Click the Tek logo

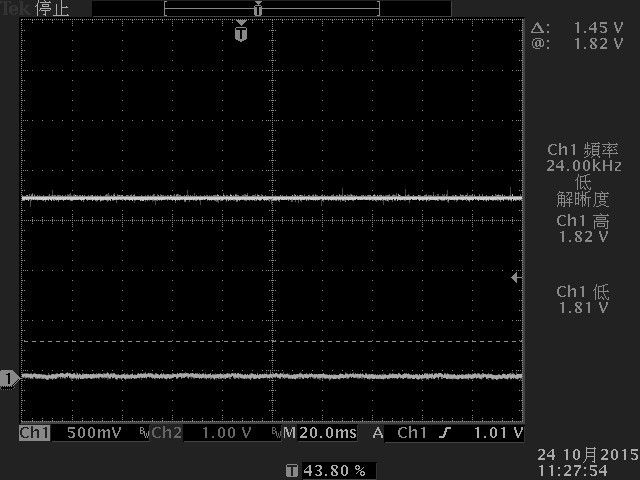pyautogui.click(x=16, y=9)
